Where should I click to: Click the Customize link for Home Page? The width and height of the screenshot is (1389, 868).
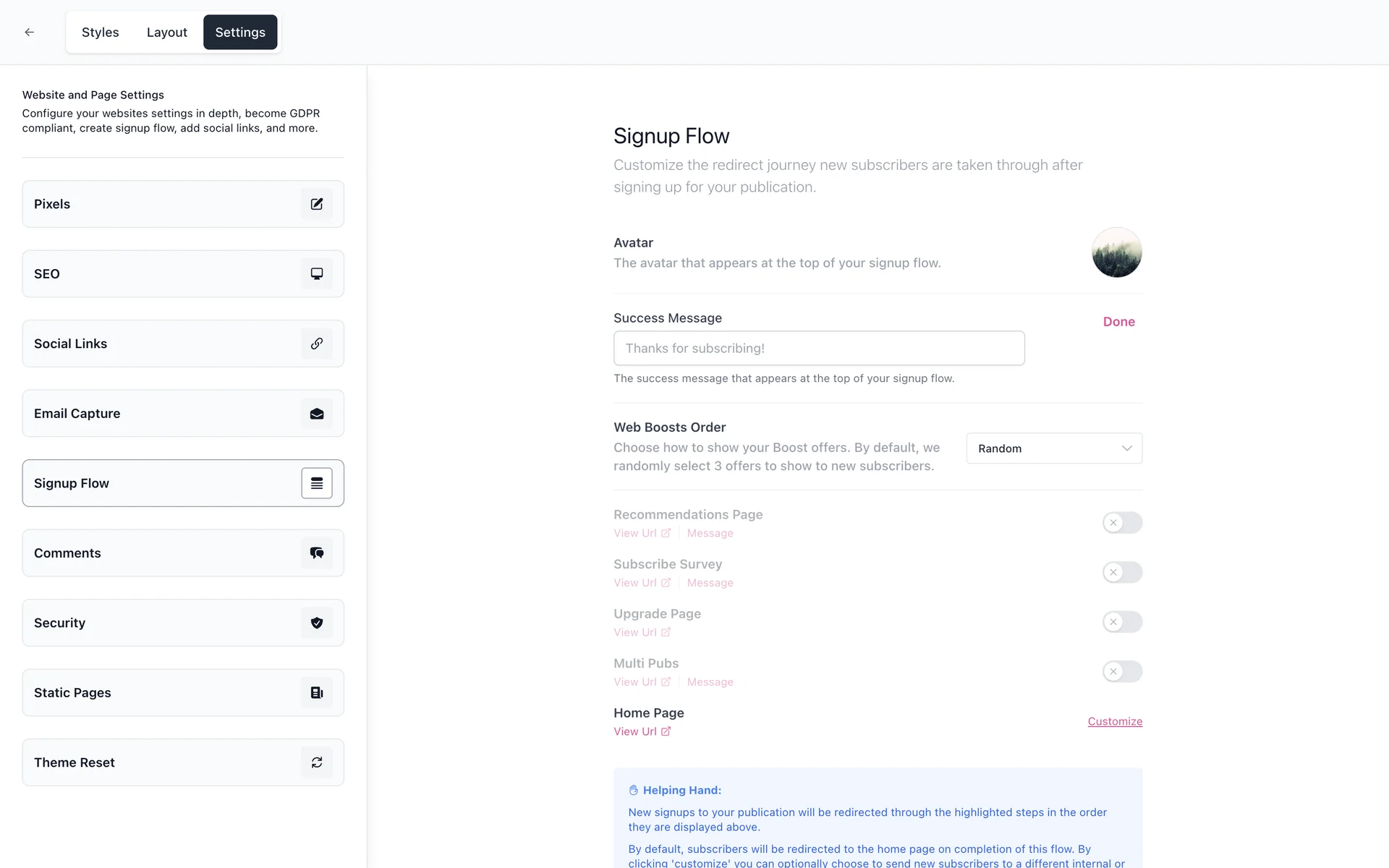pos(1115,721)
